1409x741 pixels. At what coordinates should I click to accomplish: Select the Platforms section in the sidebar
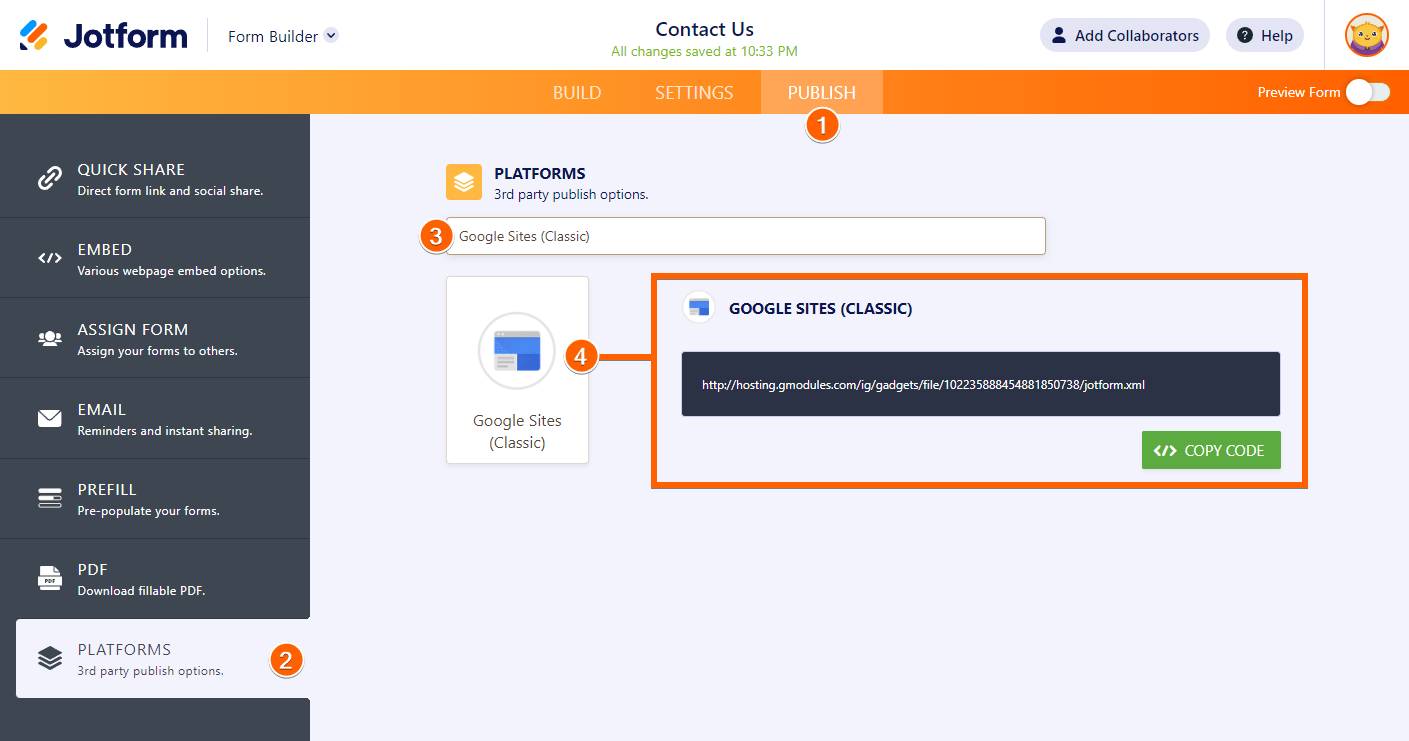pos(163,658)
